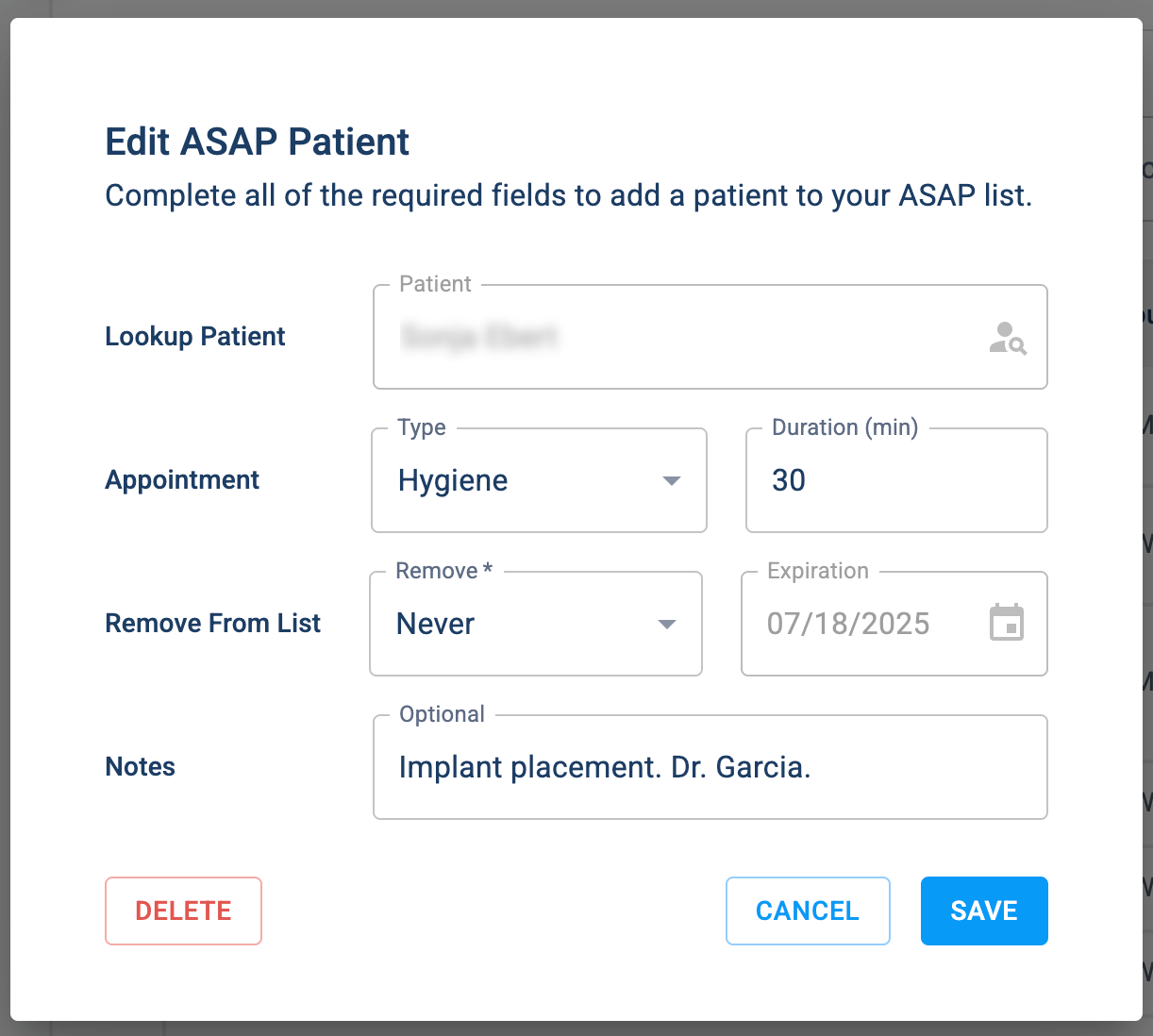Click the Notes row label
The image size is (1153, 1036).
pyautogui.click(x=141, y=767)
